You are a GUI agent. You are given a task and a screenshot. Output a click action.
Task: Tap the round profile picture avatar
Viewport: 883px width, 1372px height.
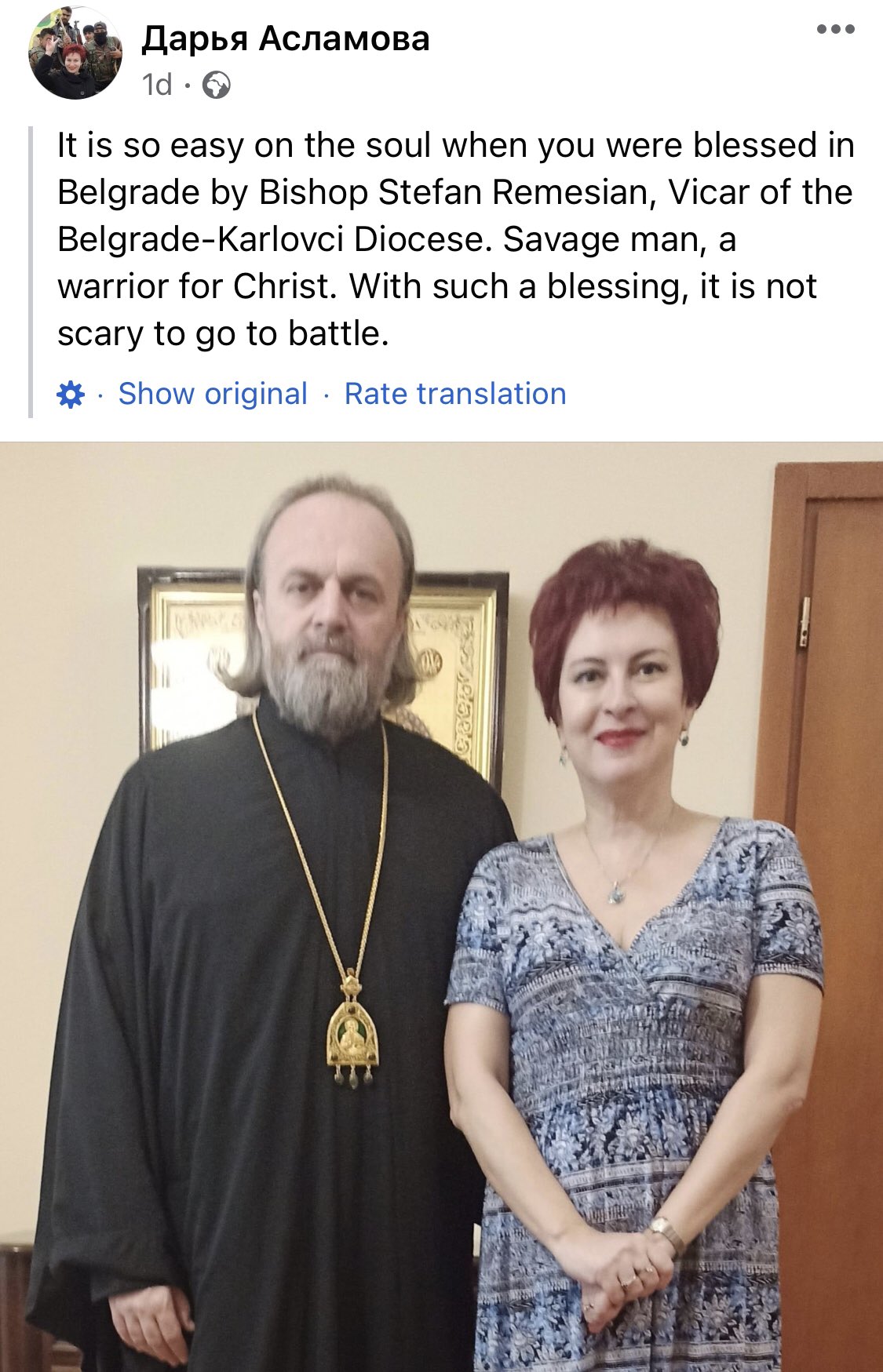point(75,53)
